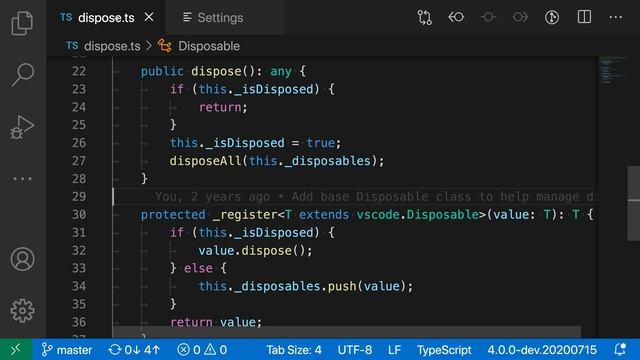Click the master branch in status bar
640x360 pixels.
pyautogui.click(x=67, y=350)
